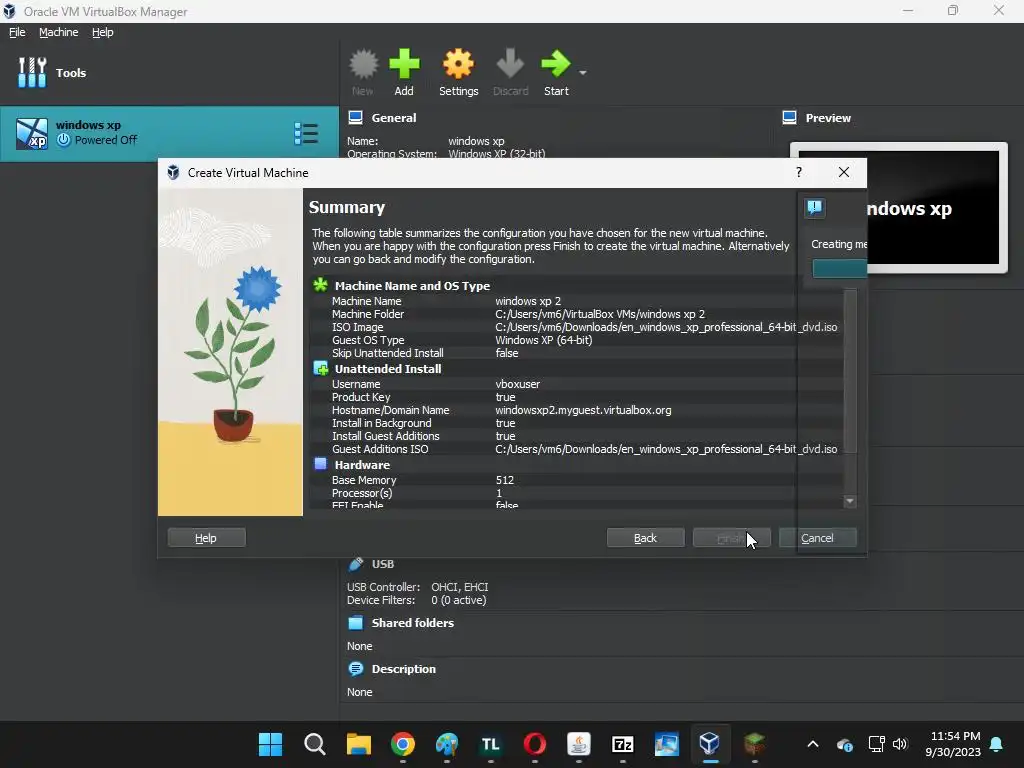Open the Start button dropdown arrow
The width and height of the screenshot is (1024, 768).
(x=583, y=72)
